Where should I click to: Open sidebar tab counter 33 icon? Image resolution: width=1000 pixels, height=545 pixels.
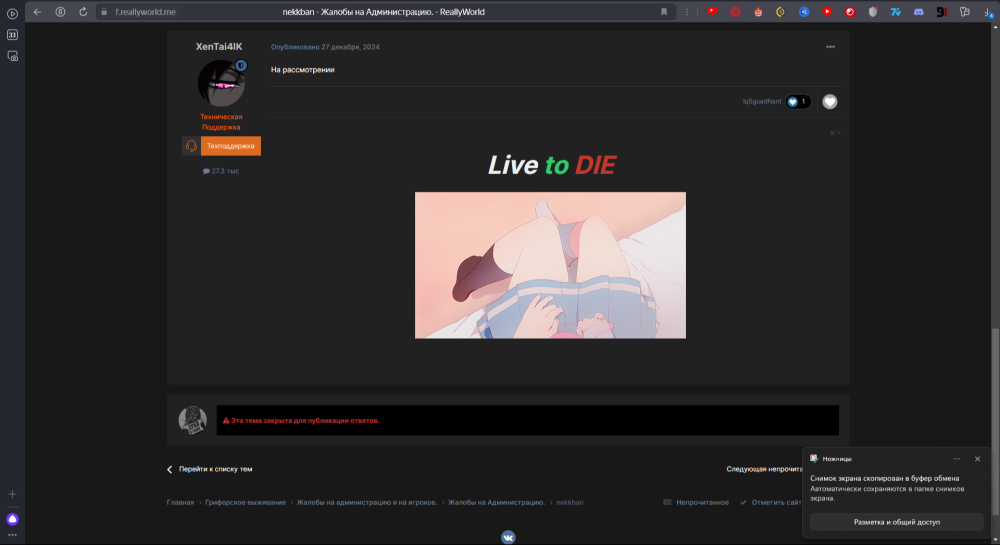pos(12,35)
